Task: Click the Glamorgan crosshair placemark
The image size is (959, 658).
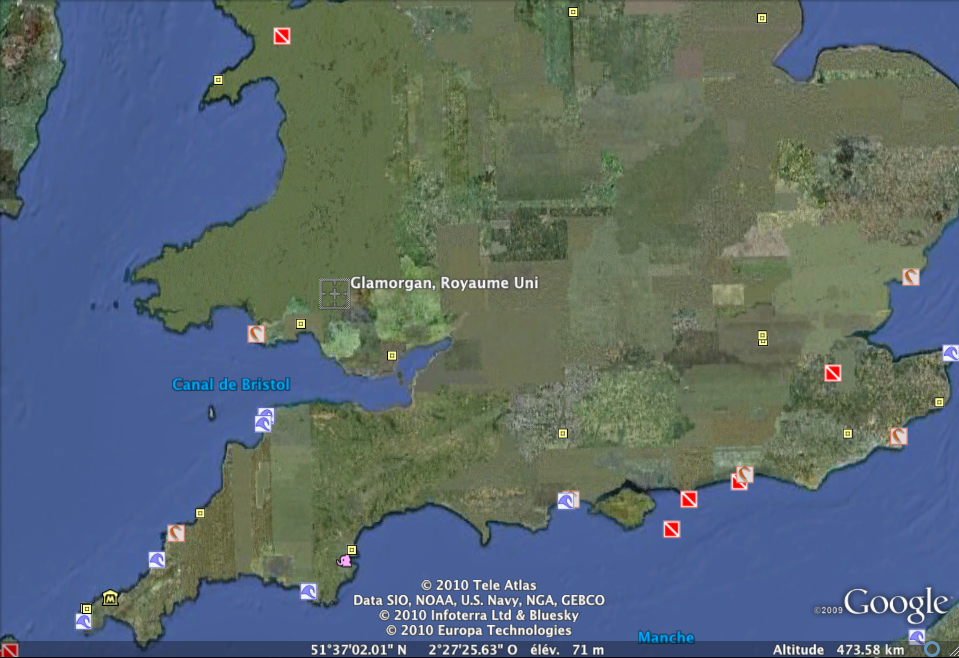Action: 334,293
